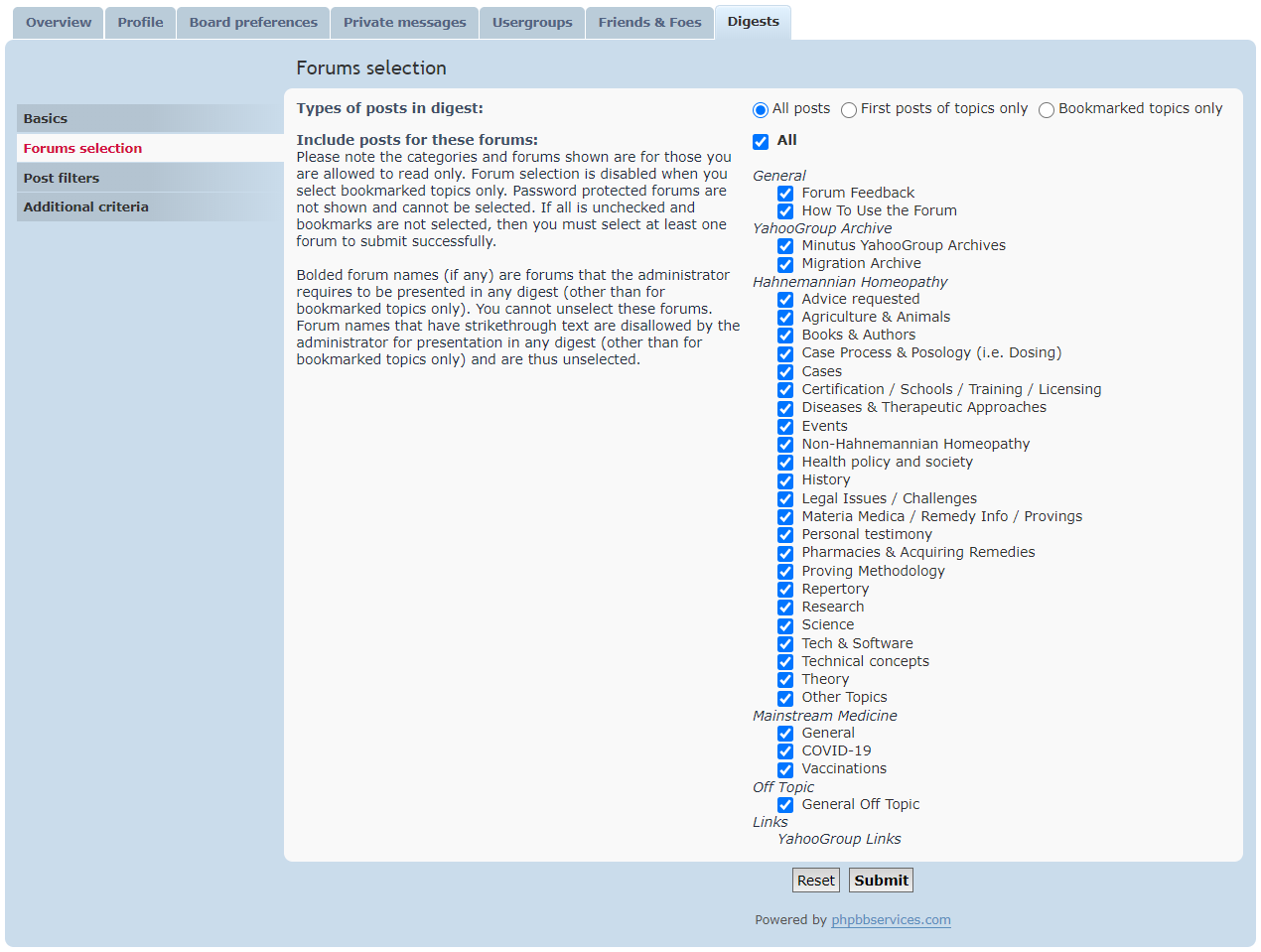Open the phpbbservices.com link
This screenshot has width=1261, height=952.
pyautogui.click(x=891, y=920)
